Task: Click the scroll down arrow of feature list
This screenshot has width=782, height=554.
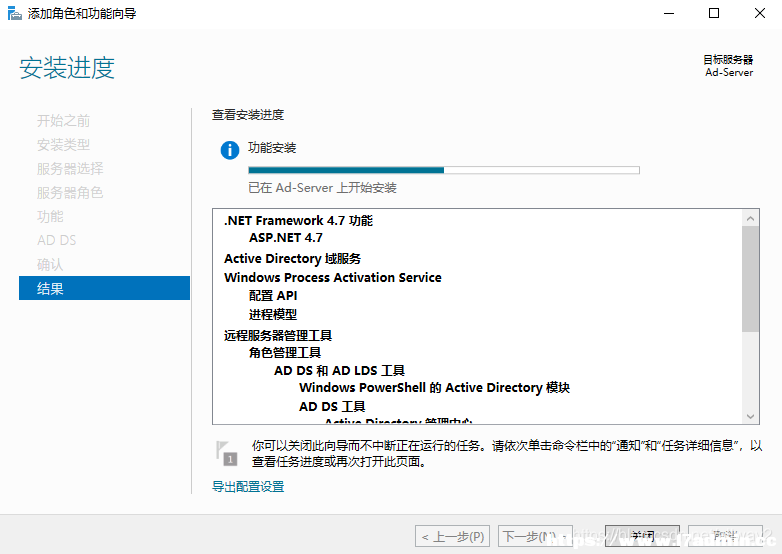Action: click(750, 416)
